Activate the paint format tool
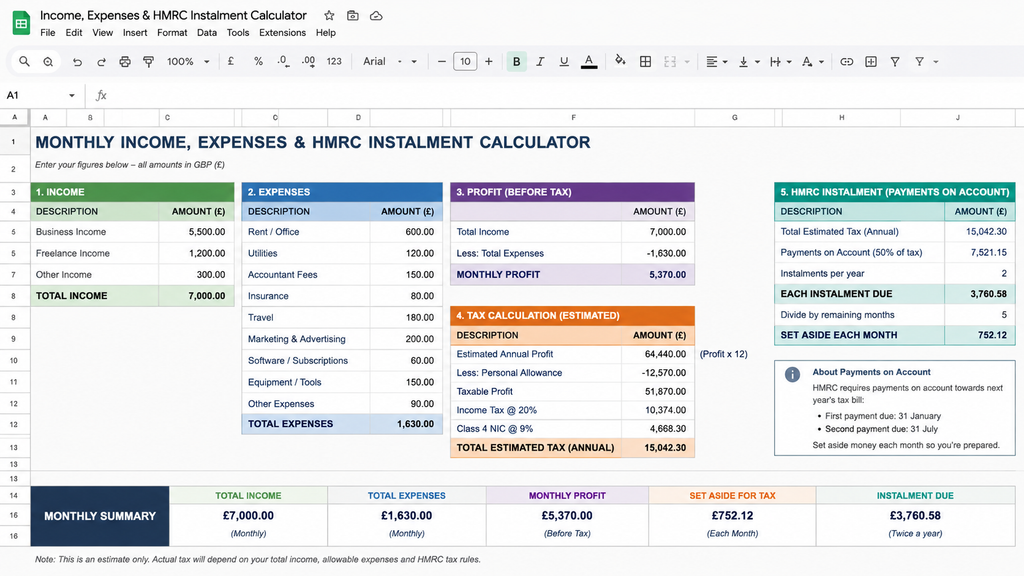Viewport: 1024px width, 576px height. (x=148, y=61)
